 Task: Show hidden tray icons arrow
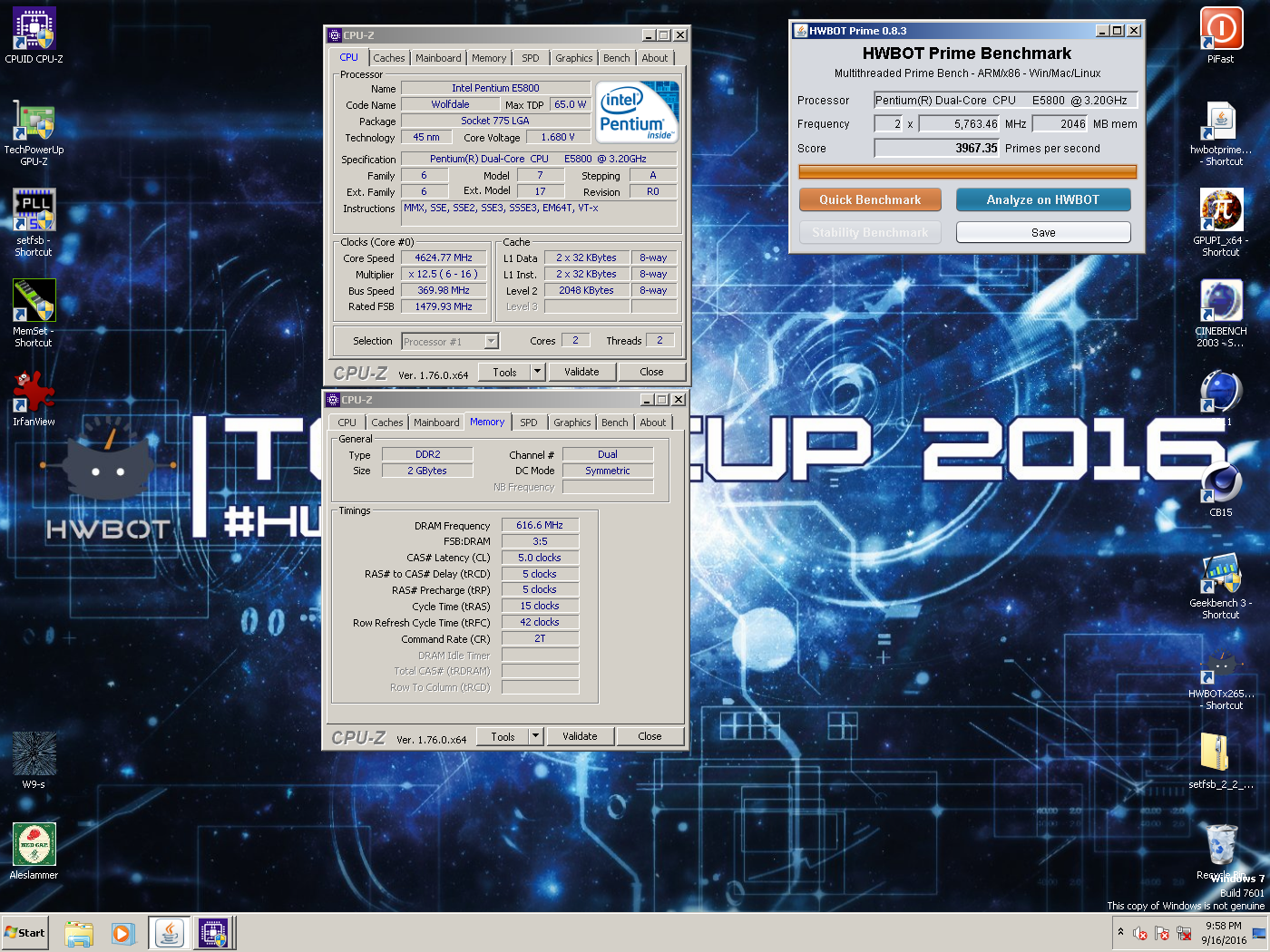(x=1120, y=932)
